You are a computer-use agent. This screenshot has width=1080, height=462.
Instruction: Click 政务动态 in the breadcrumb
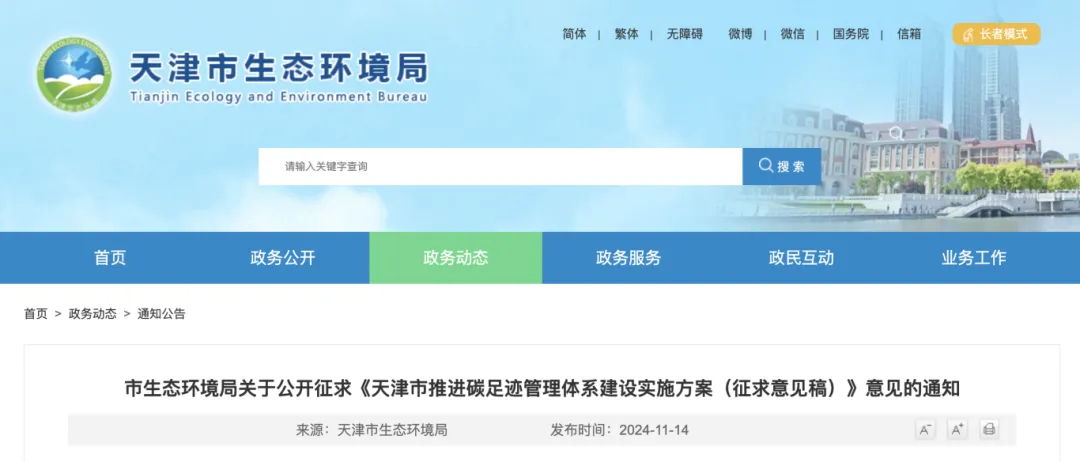(x=92, y=314)
